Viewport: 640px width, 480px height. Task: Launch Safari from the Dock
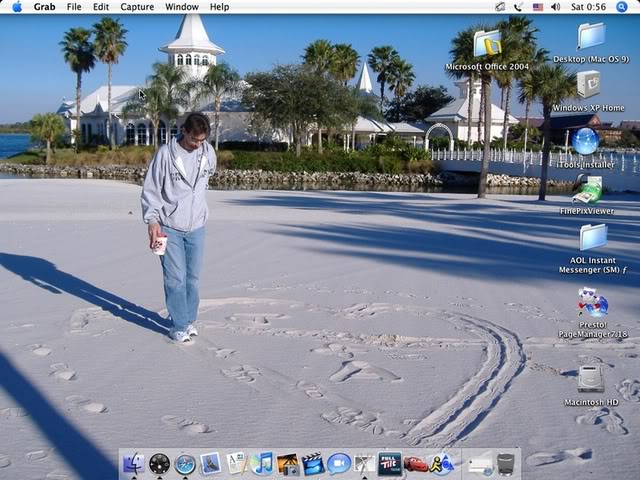tap(185, 464)
